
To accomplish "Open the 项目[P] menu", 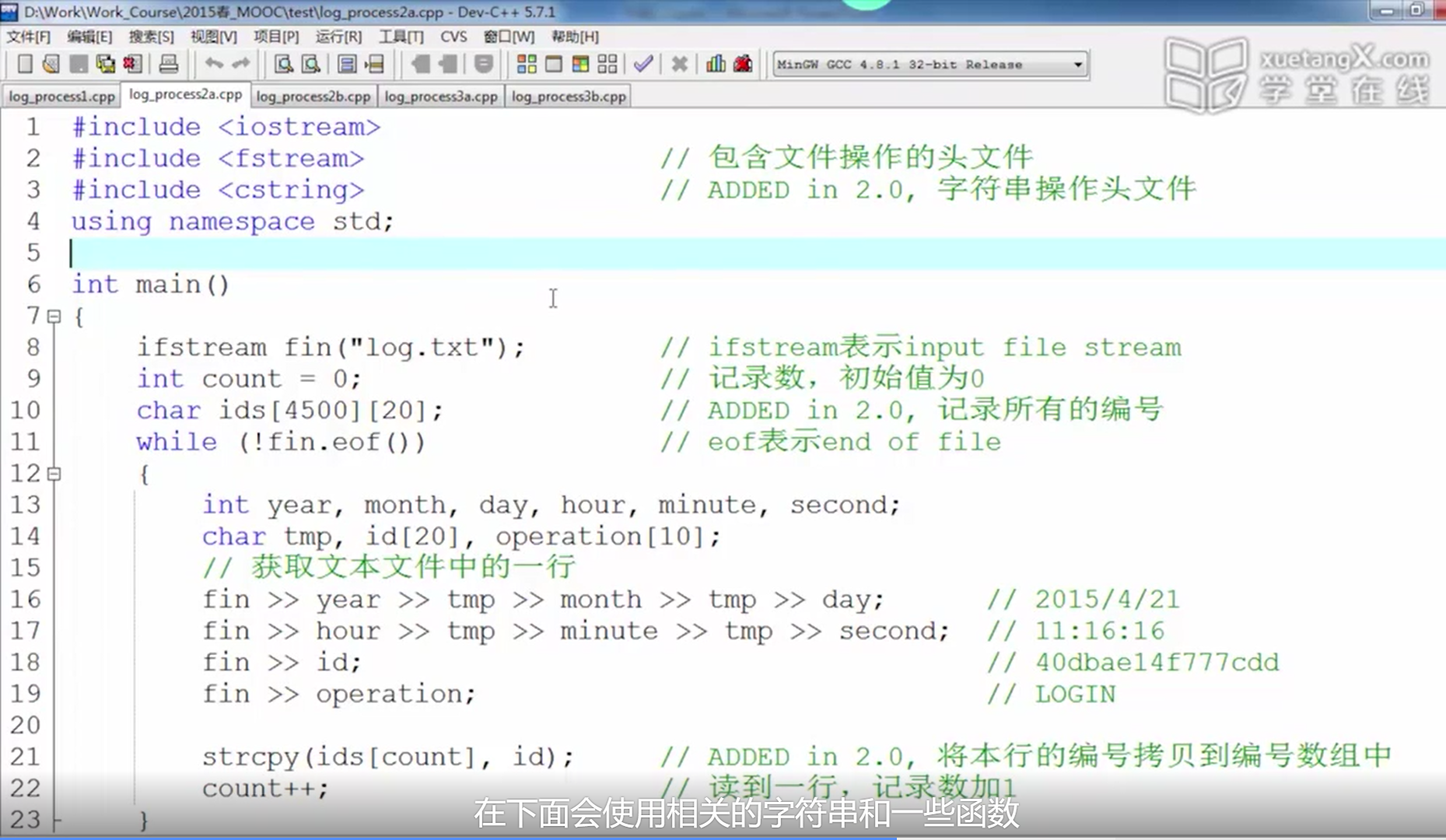I will pos(276,37).
